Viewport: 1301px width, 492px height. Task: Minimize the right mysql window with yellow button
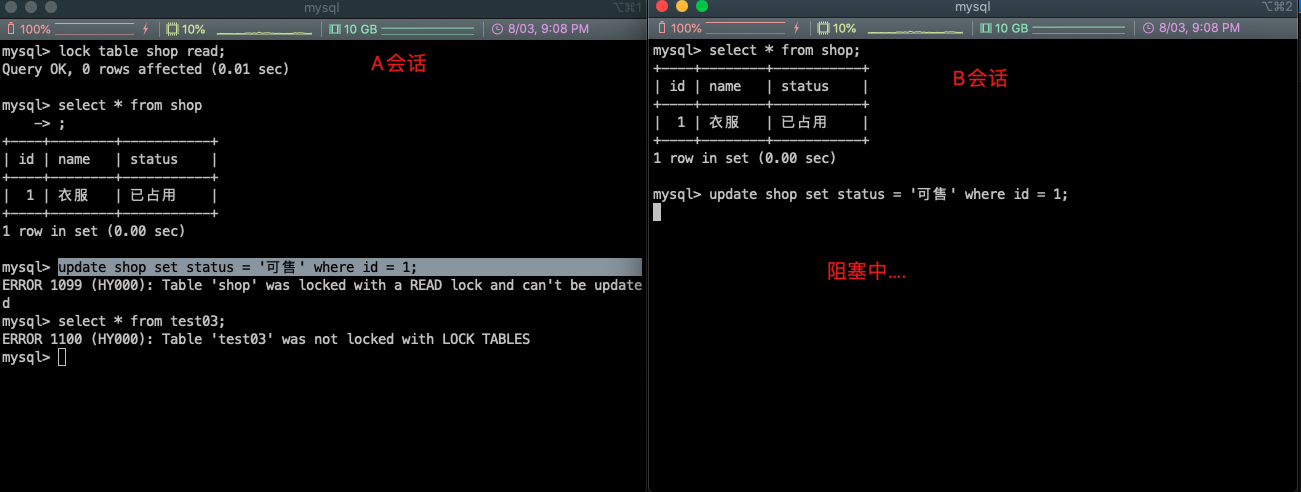point(682,7)
